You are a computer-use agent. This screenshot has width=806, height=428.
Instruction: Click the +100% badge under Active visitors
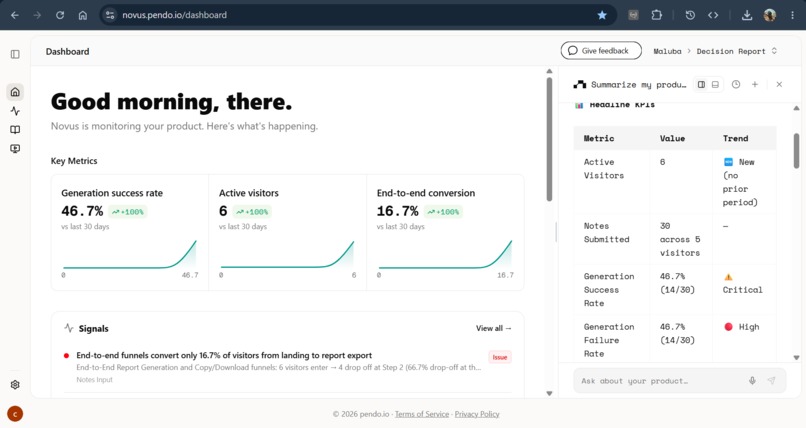coord(252,212)
